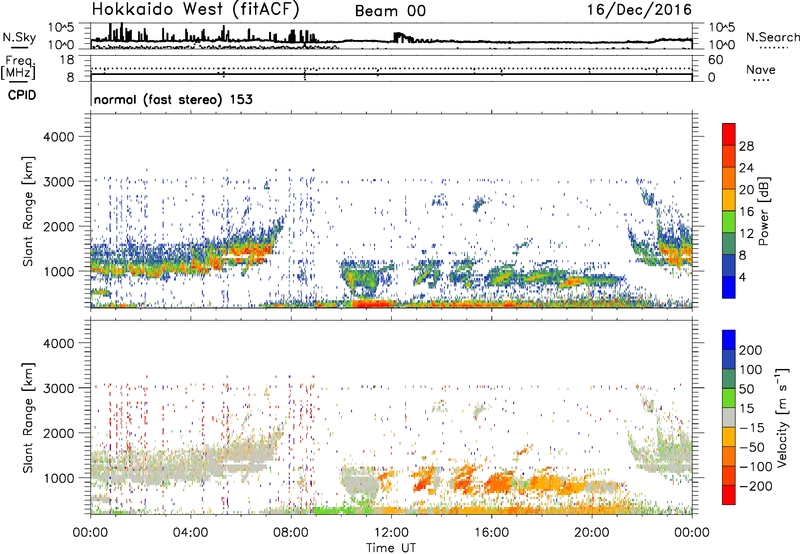
Task: Click the 'Hokkaido West (fitACF)' title
Action: pyautogui.click(x=195, y=9)
